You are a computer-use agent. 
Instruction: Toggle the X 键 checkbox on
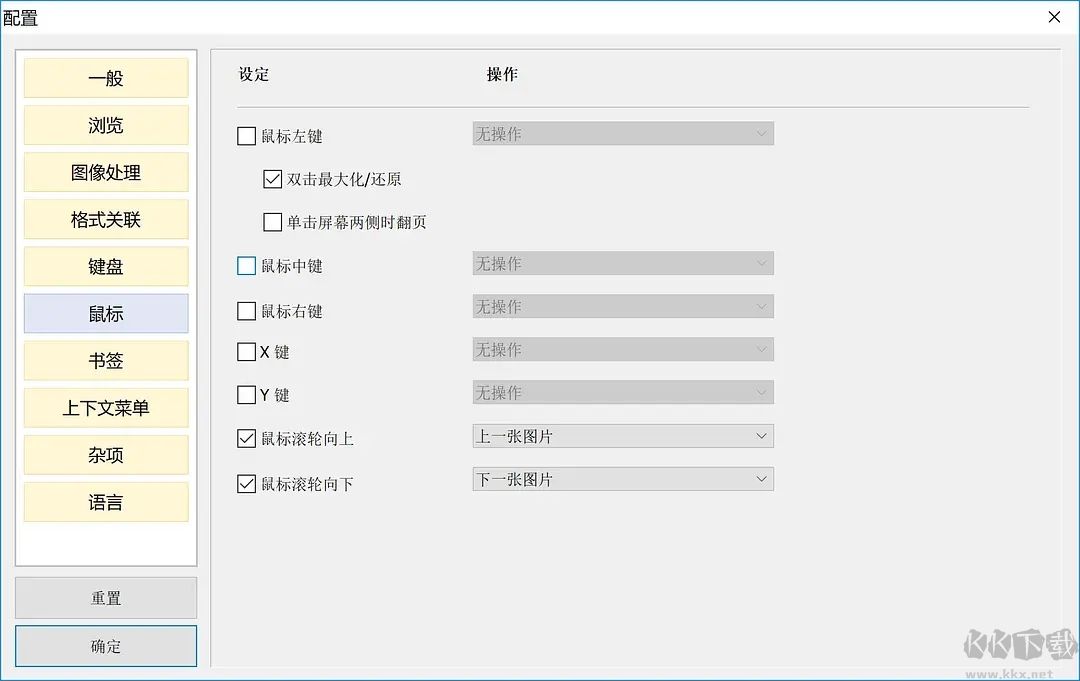(x=245, y=351)
